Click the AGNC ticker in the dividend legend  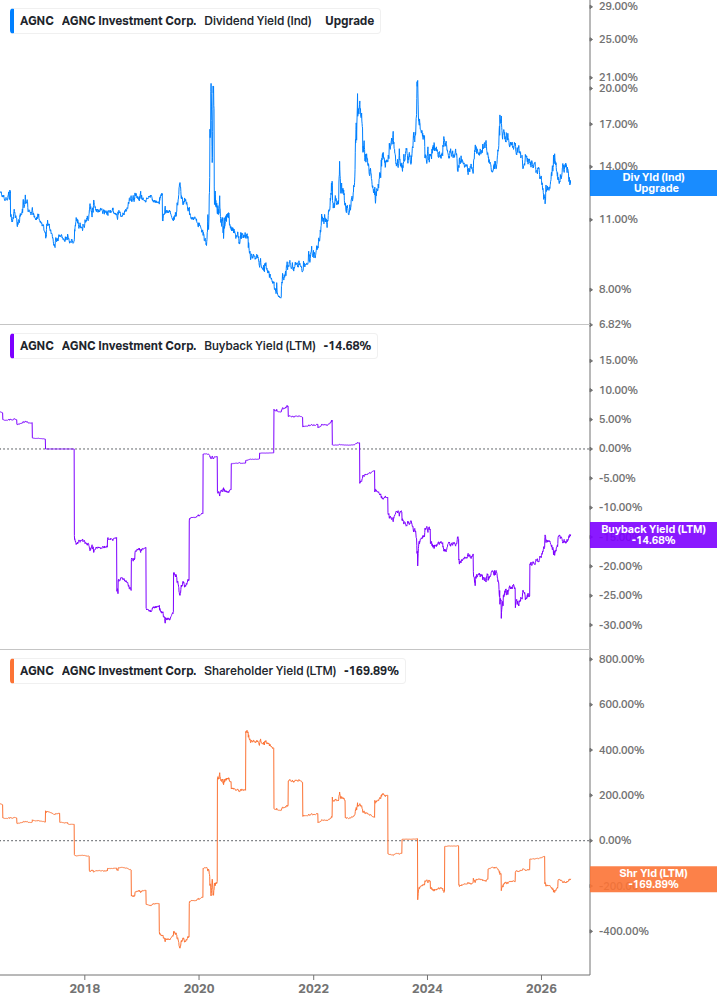pos(37,21)
